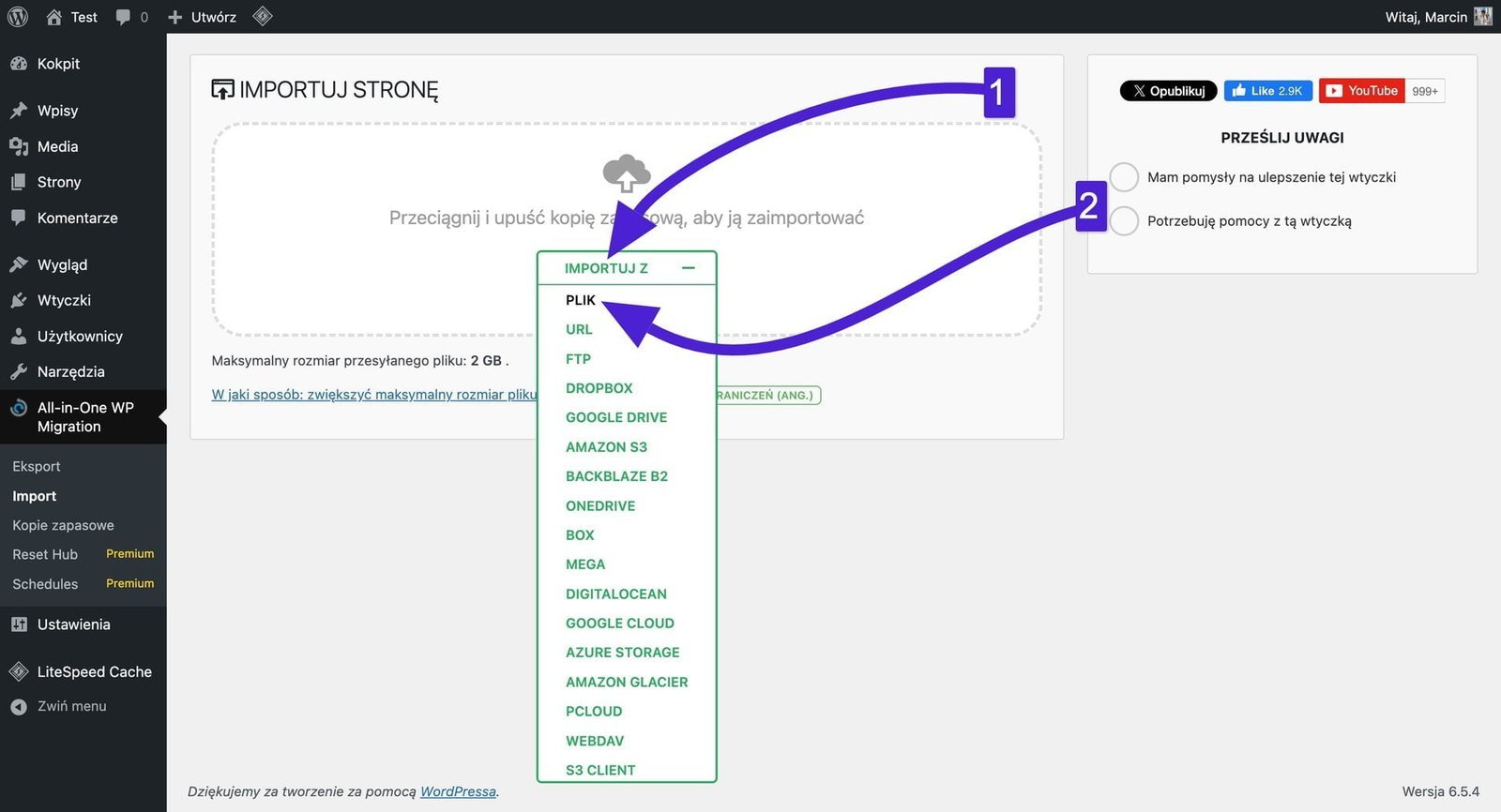The height and width of the screenshot is (812, 1501).
Task: Click the Narzędzia wrench icon in sidebar
Action: coord(19,371)
